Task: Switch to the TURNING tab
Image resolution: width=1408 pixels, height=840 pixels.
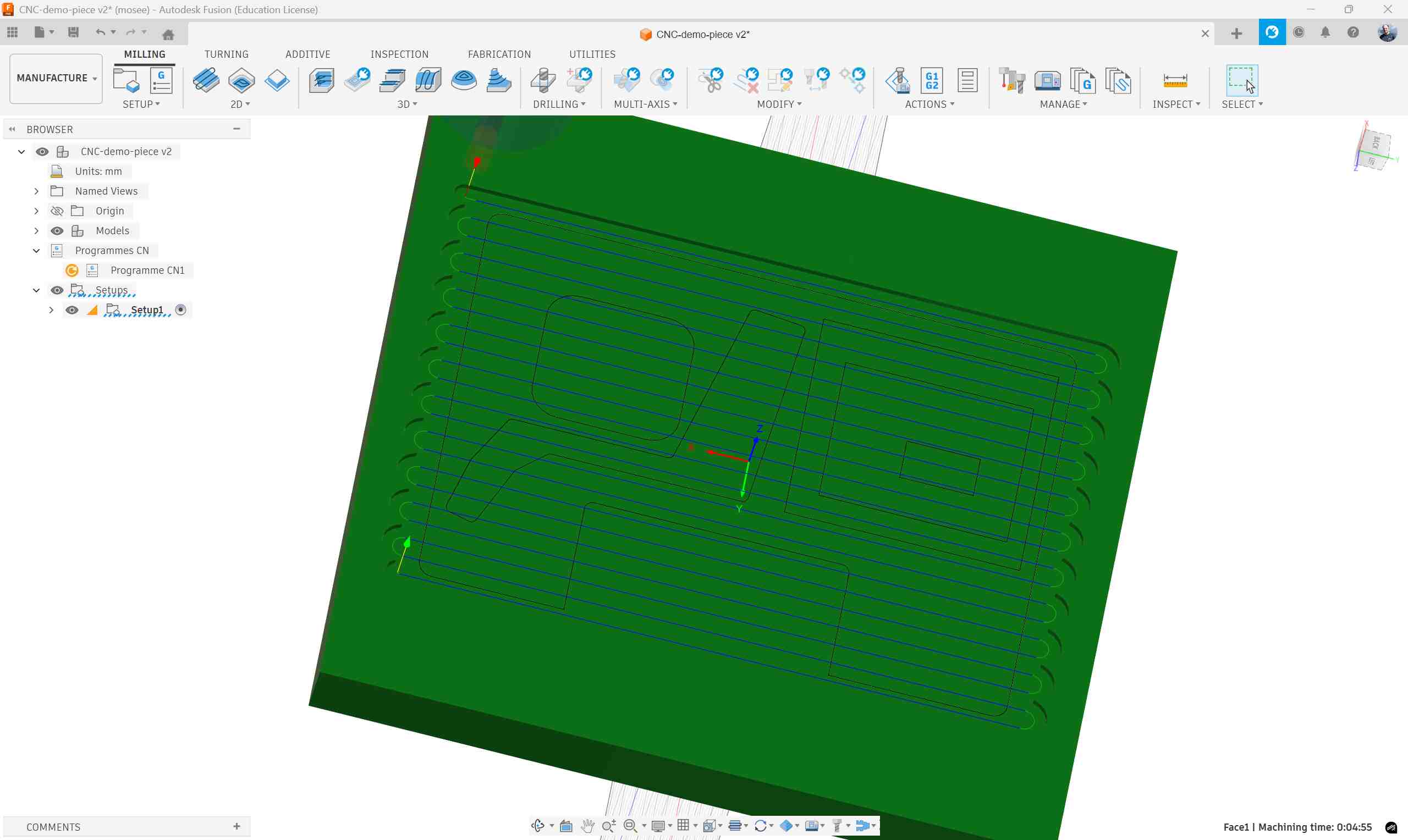Action: coord(226,54)
